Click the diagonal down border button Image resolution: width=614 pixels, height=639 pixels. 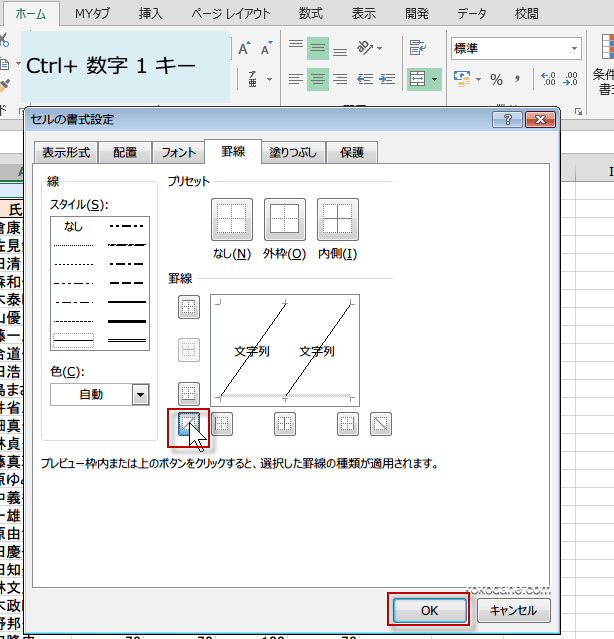[380, 425]
